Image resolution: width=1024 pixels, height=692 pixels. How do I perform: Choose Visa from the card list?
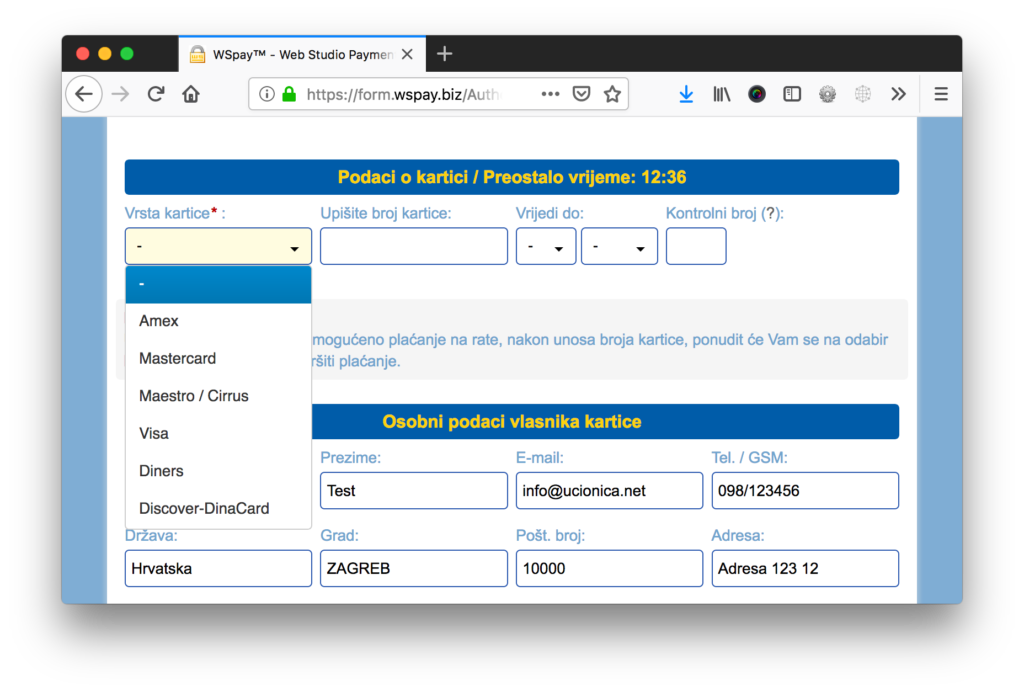pyautogui.click(x=154, y=434)
